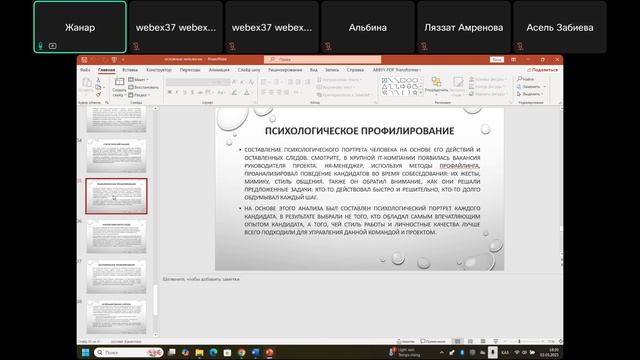Image resolution: width=640 pixels, height=360 pixels.
Task: Click the Slide Sorter view icon in status bar
Action: click(x=470, y=341)
